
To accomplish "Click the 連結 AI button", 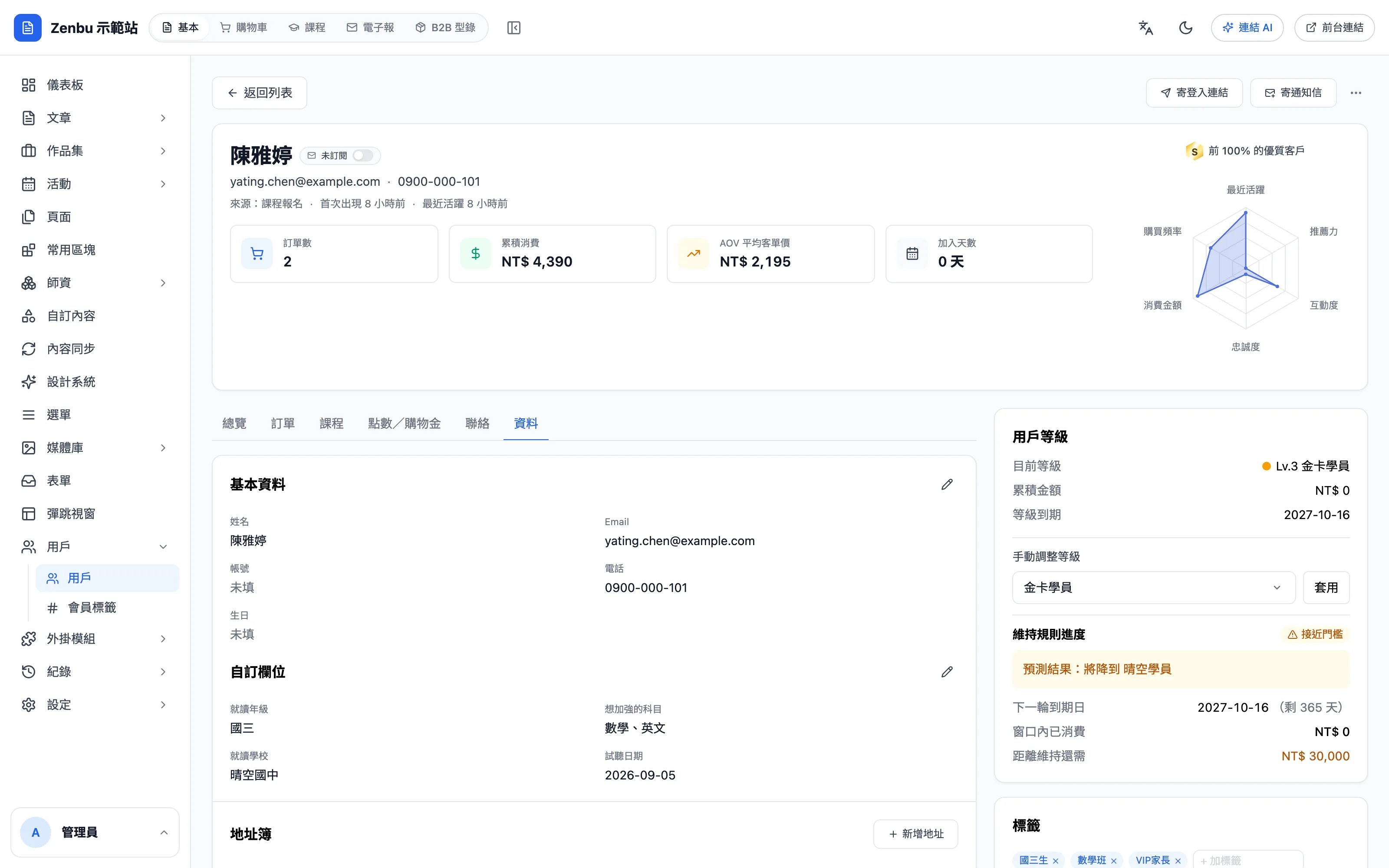I will [1247, 27].
